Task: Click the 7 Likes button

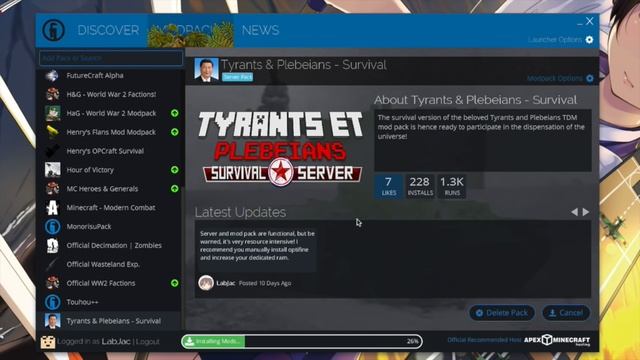Action: [389, 186]
